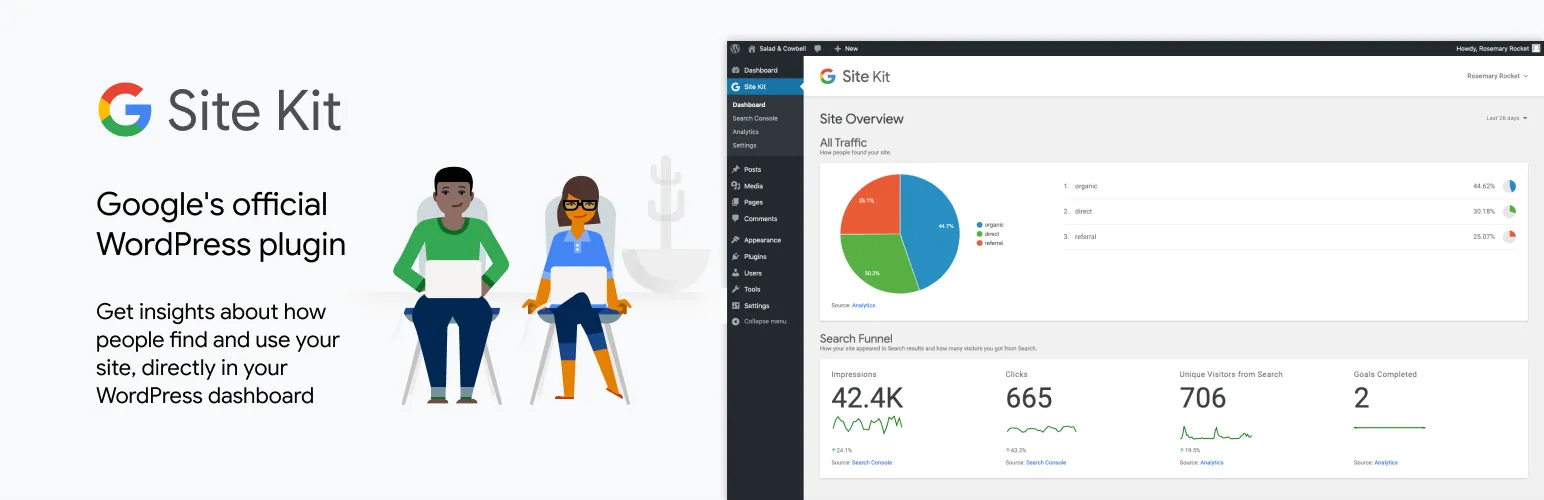Open Analytics source link under Goals Completed
Image resolution: width=1544 pixels, height=500 pixels.
tap(1386, 462)
